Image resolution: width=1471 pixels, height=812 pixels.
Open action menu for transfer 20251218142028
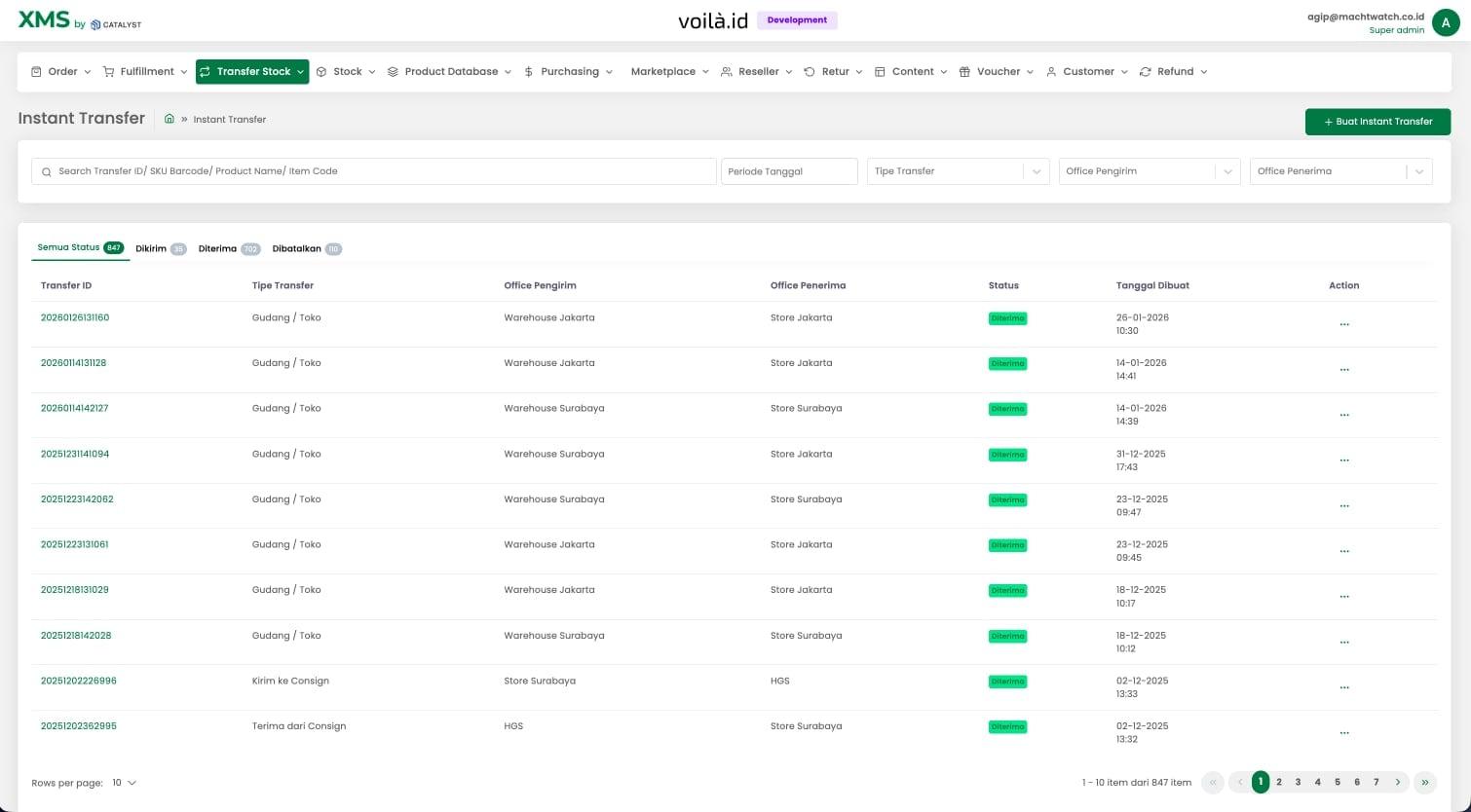pos(1344,643)
